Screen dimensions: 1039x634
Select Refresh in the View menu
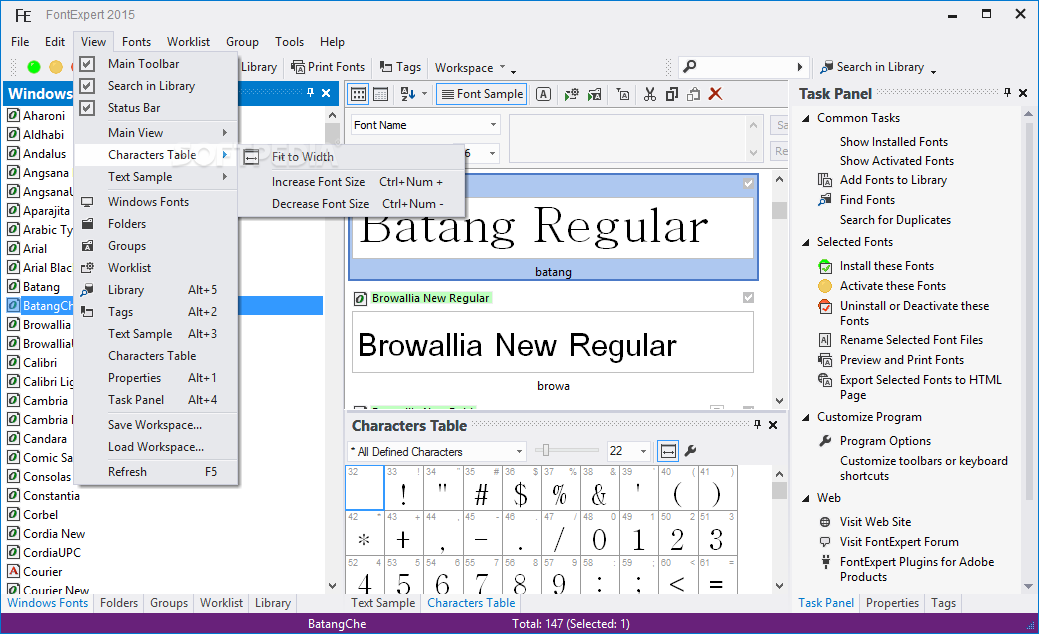[x=156, y=472]
